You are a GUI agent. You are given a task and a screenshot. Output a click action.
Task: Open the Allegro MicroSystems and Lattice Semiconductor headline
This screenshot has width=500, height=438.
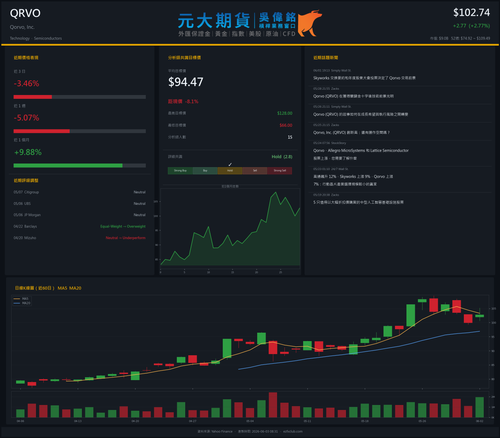click(x=361, y=154)
